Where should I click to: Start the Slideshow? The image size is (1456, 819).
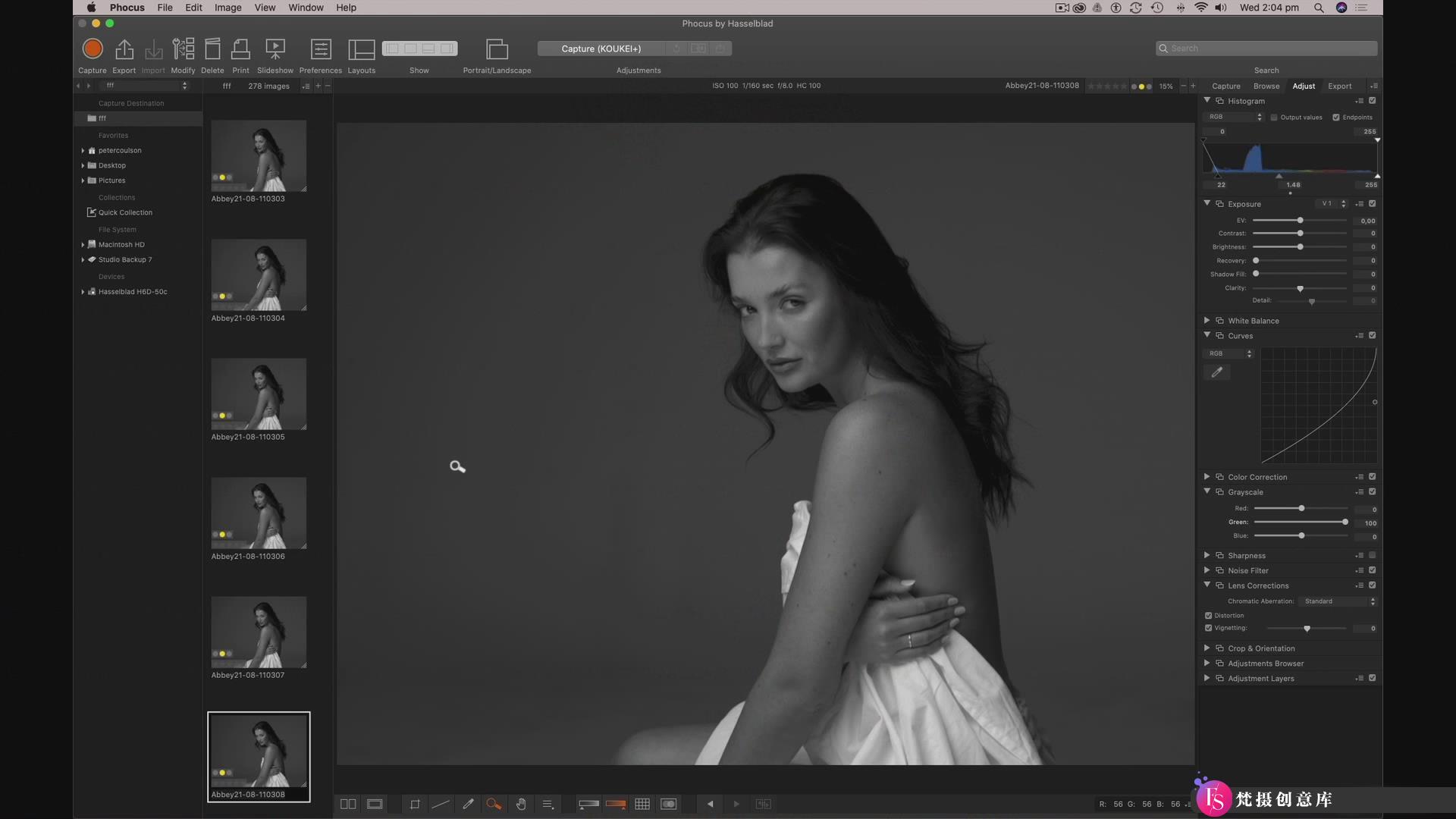[x=275, y=49]
